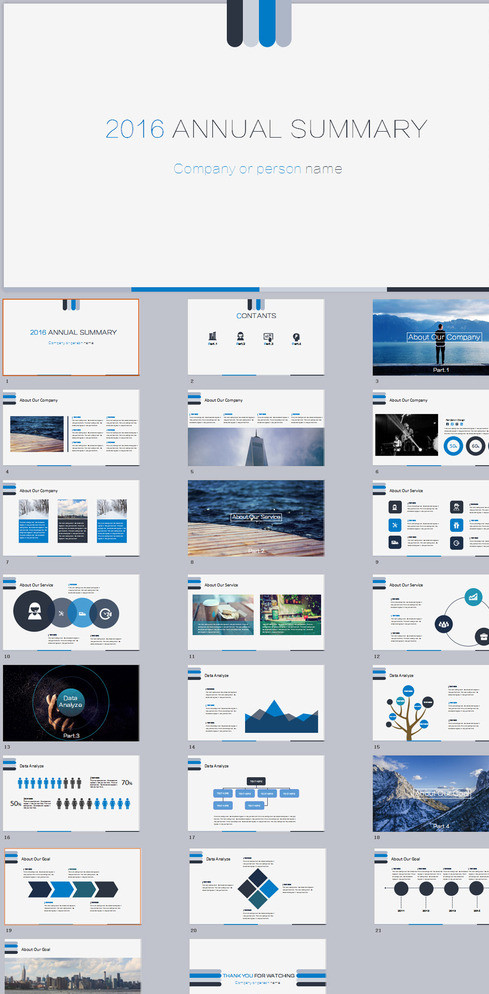
Task: Click the blue tools icon on slide 9
Action: (x=395, y=526)
